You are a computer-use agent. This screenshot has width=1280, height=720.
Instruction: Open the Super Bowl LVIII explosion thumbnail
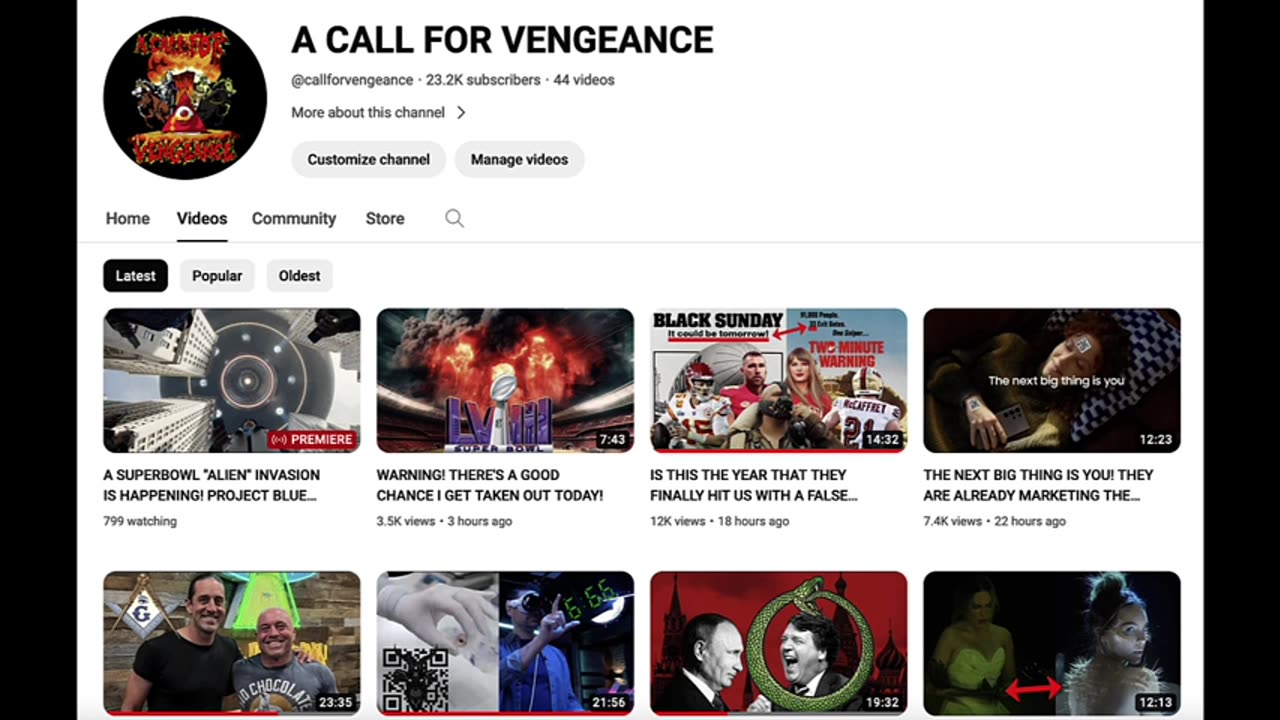tap(505, 380)
